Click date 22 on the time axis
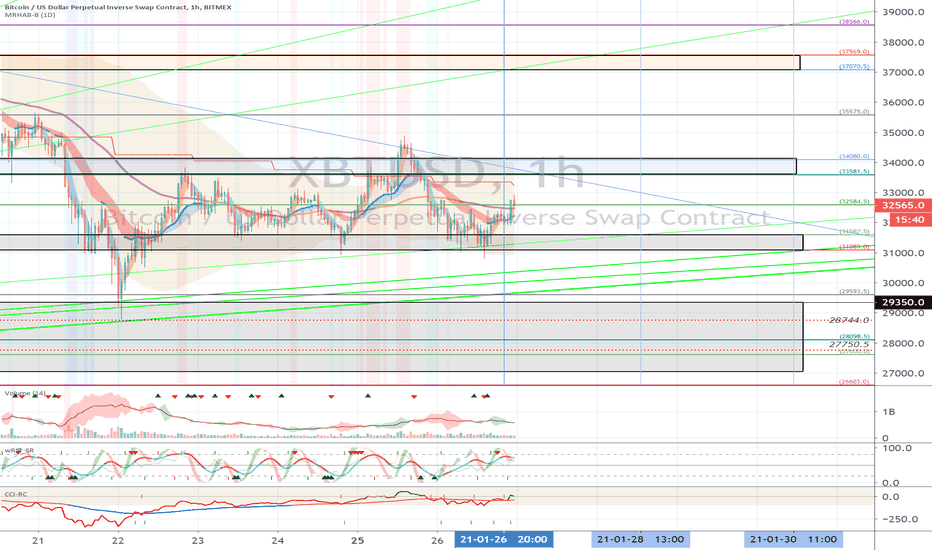The width and height of the screenshot is (932, 550). coord(118,540)
